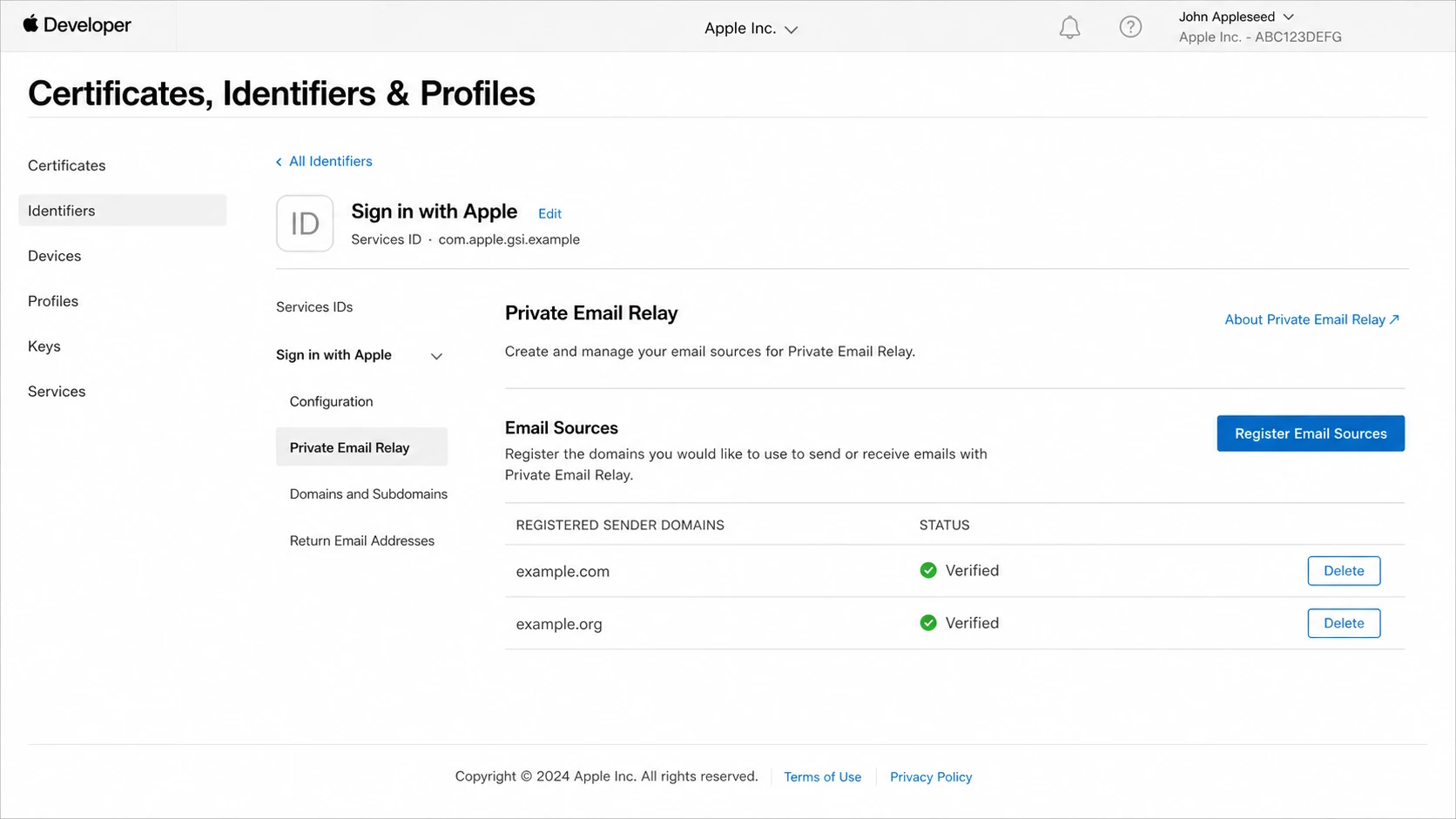
Task: Click Edit next to Sign in with Apple
Action: tap(549, 214)
